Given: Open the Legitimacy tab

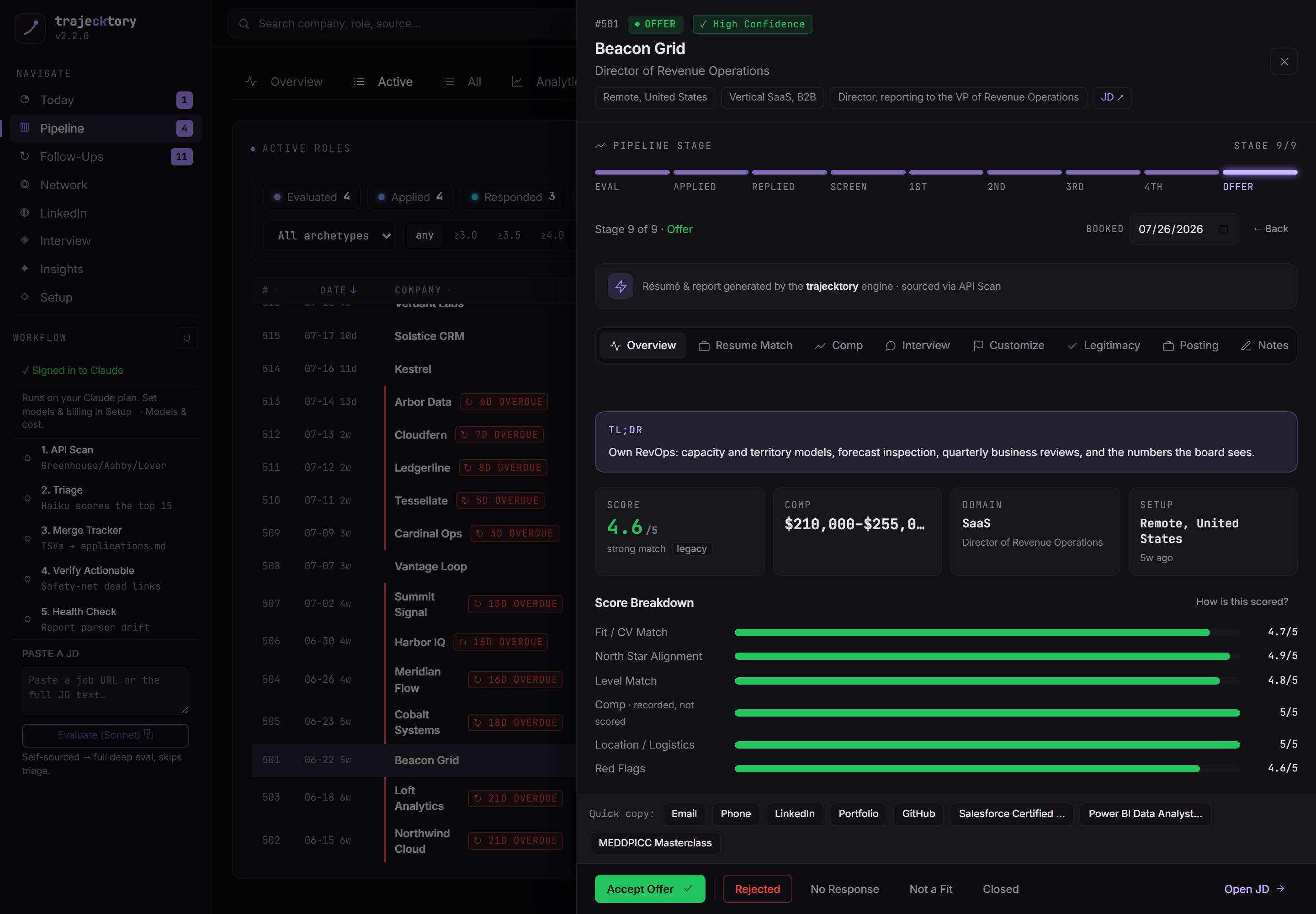Looking at the screenshot, I should point(1103,345).
